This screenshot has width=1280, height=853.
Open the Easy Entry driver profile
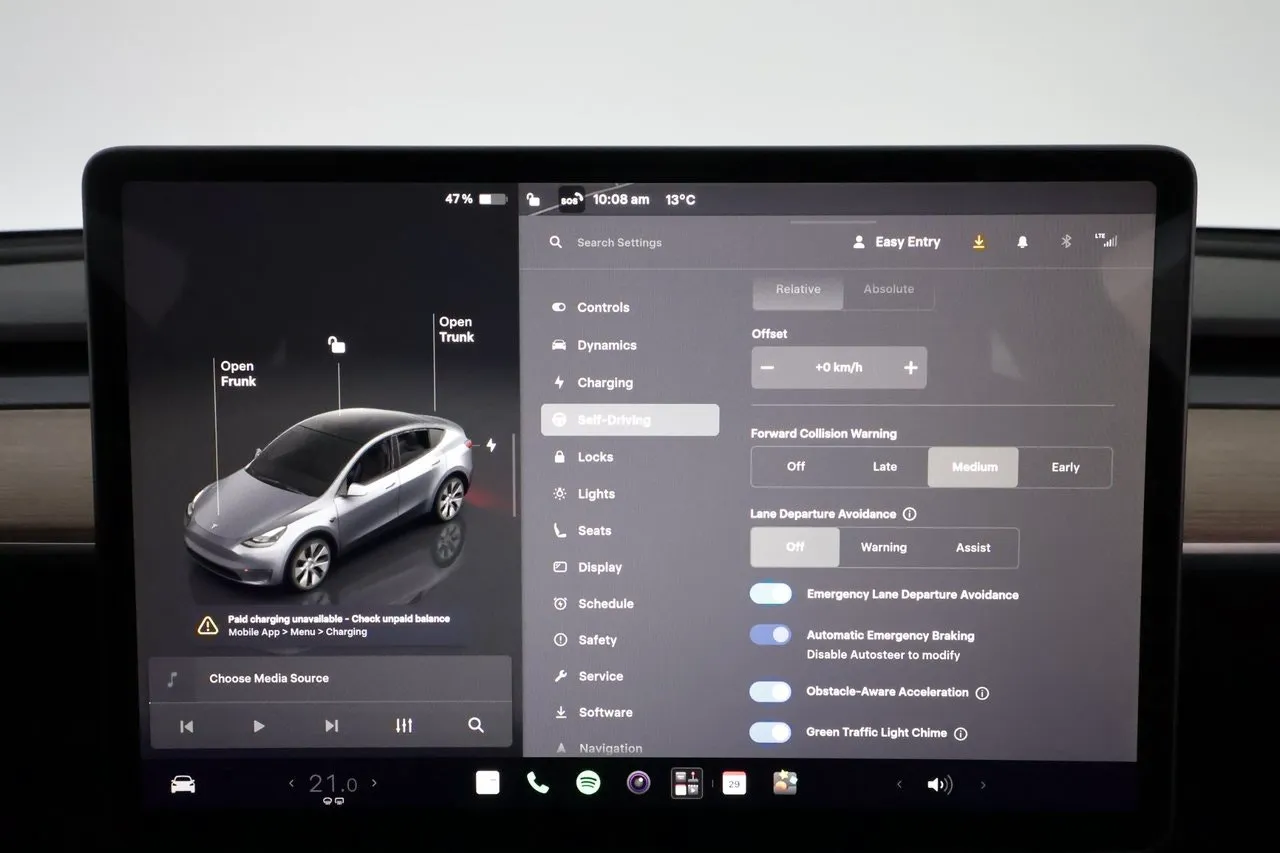pyautogui.click(x=896, y=242)
